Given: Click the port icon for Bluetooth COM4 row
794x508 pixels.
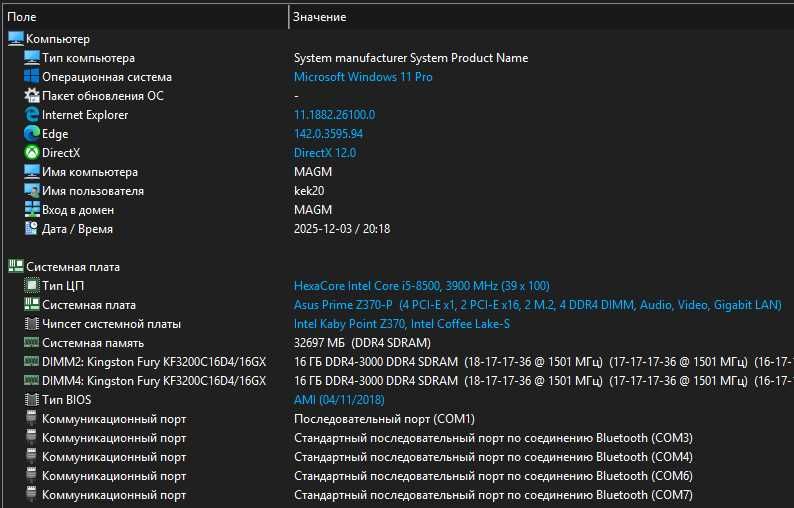Looking at the screenshot, I should coord(31,457).
